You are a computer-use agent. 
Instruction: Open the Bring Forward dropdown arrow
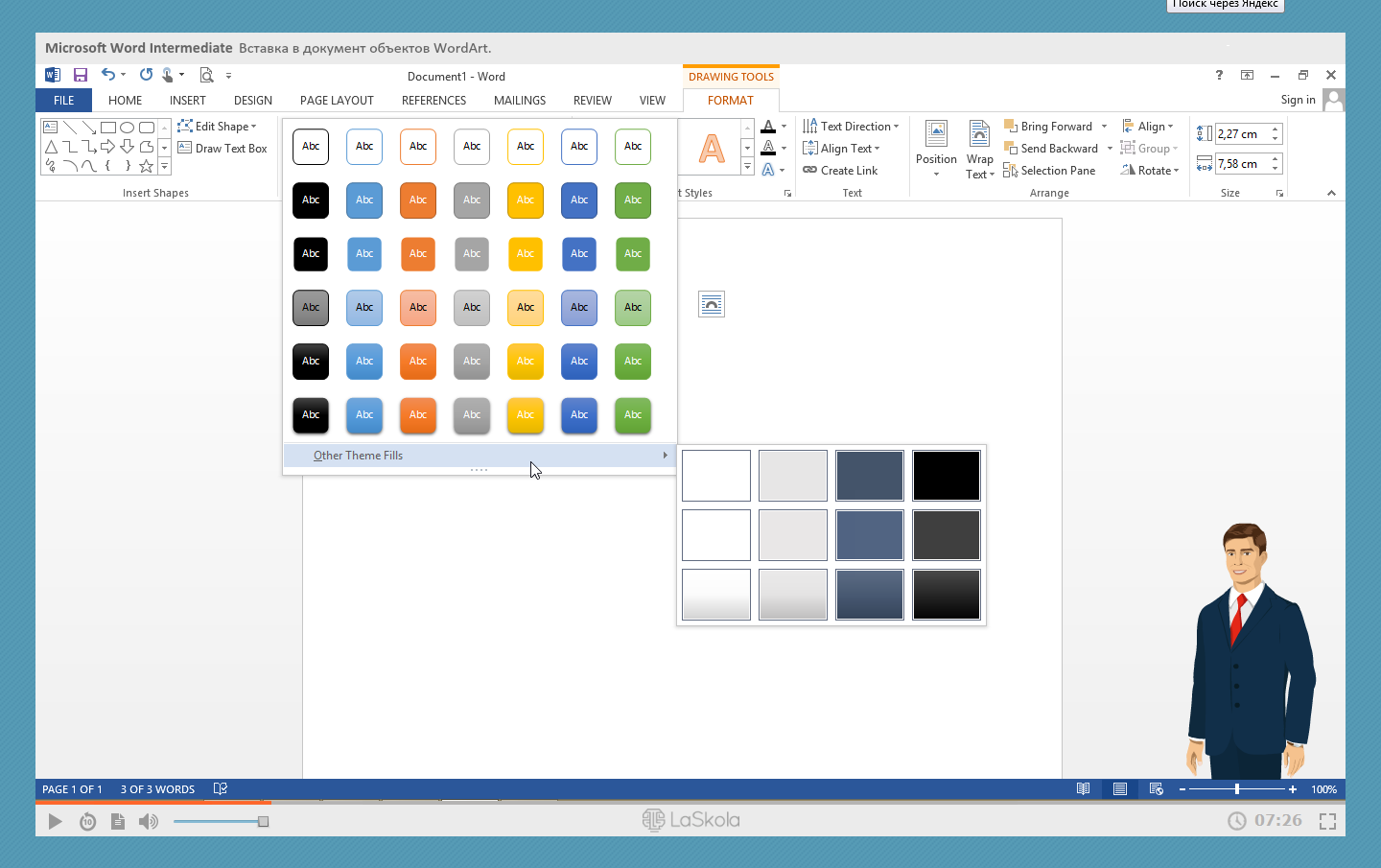[x=1104, y=127]
